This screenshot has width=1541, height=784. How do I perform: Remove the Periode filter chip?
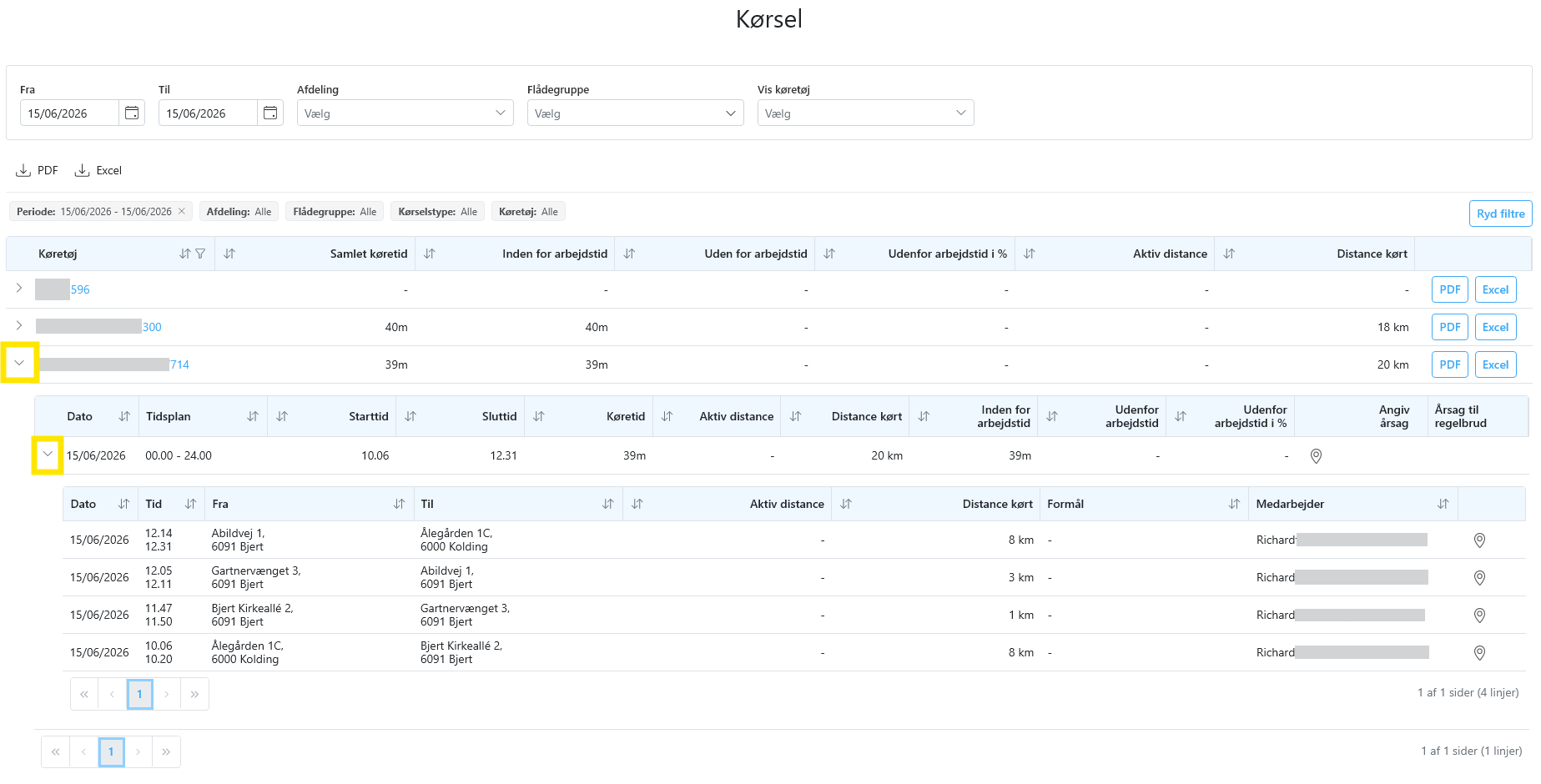click(181, 211)
